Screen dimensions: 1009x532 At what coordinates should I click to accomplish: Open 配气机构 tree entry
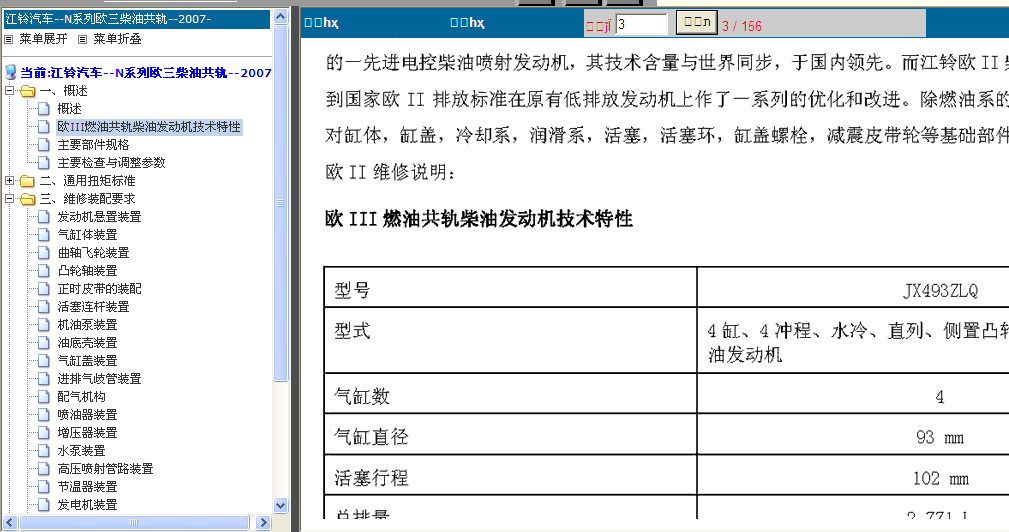pos(81,397)
